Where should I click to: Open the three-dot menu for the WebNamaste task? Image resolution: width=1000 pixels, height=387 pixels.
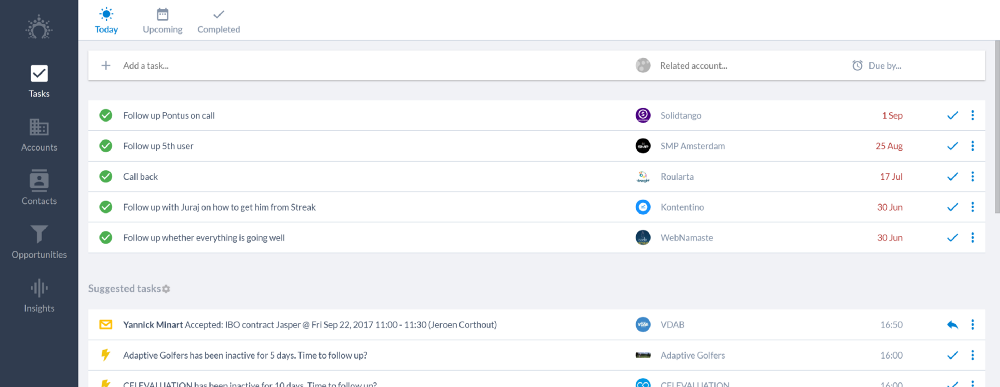(973, 238)
